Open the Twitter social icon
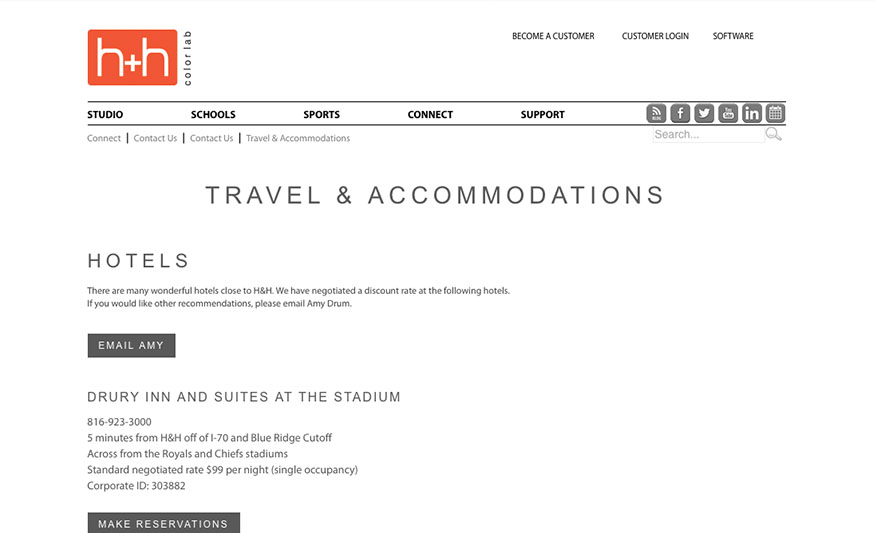The width and height of the screenshot is (875, 533). (x=704, y=113)
